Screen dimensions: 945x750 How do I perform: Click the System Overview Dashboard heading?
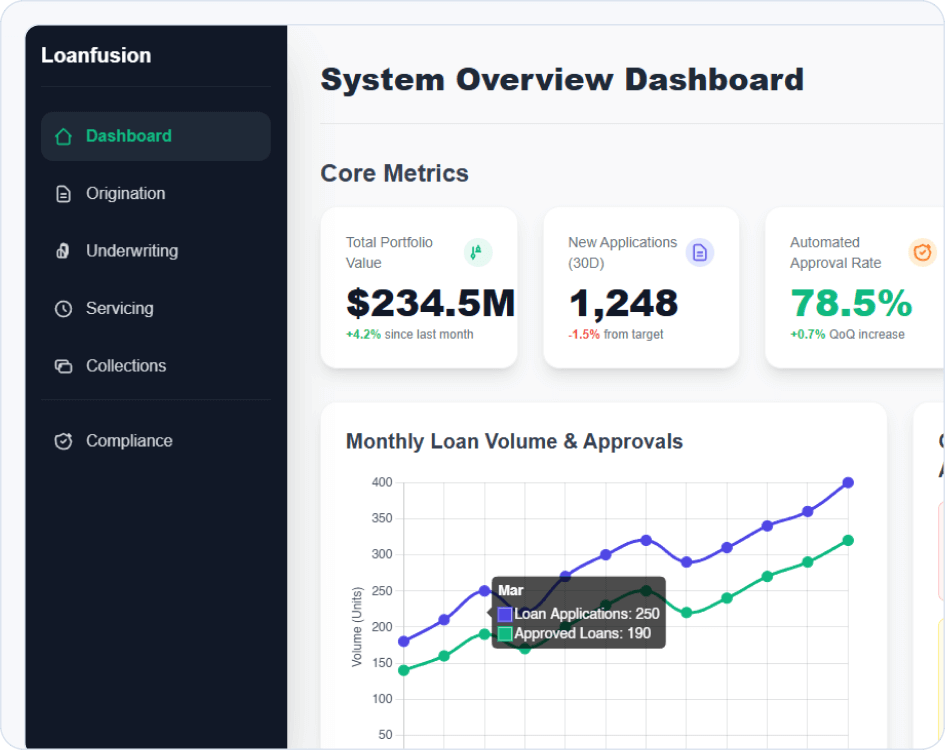[x=562, y=79]
